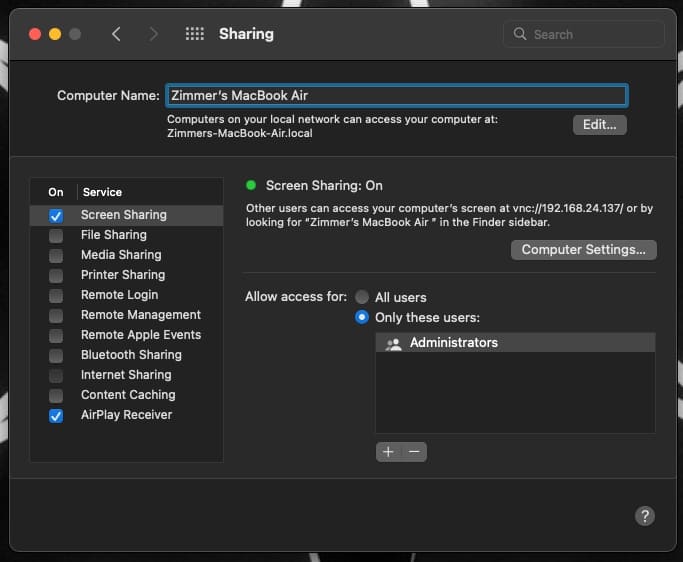The image size is (683, 562).
Task: Select the Remote Login service row
Action: [x=126, y=295]
